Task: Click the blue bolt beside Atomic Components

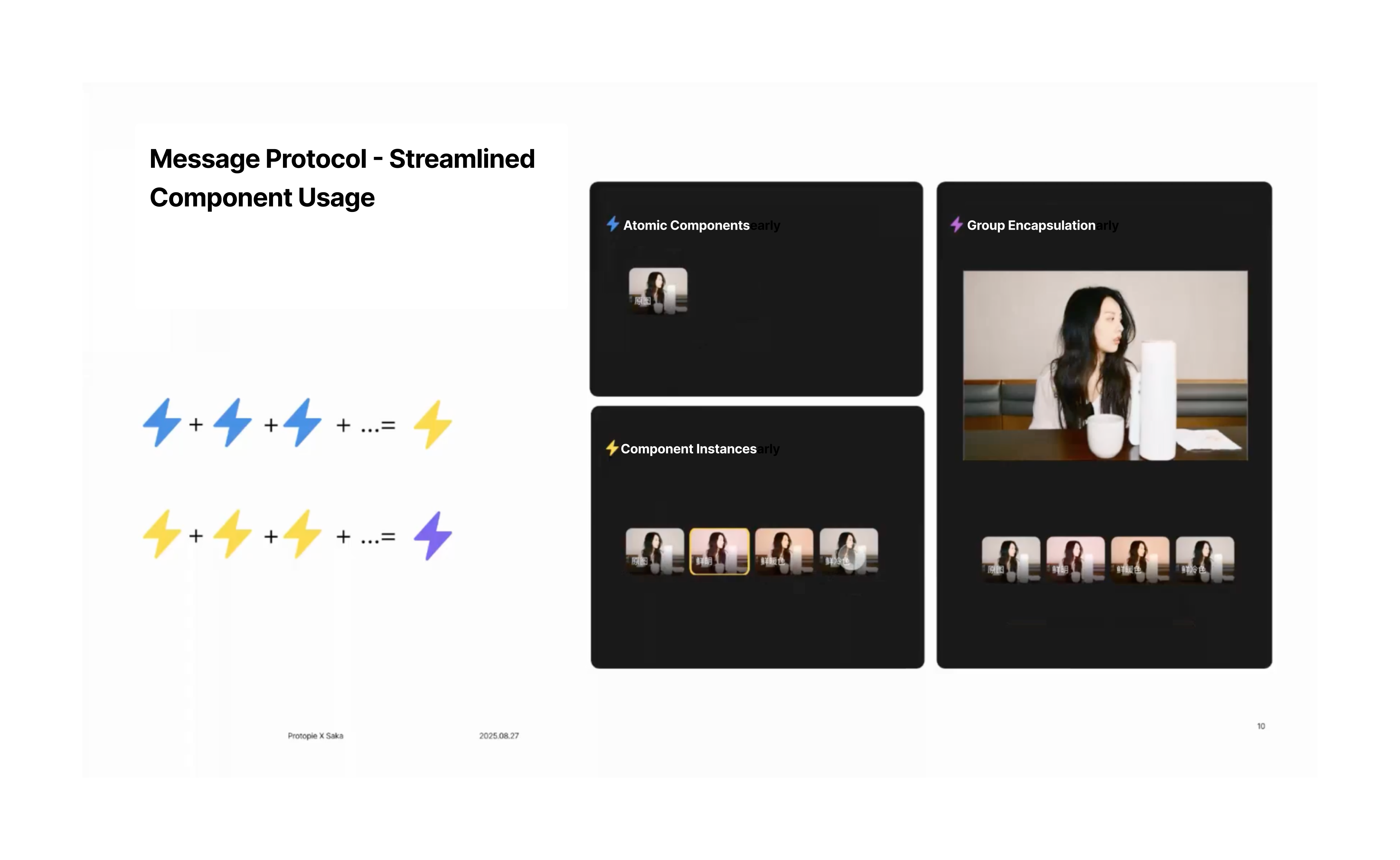Action: coord(612,224)
